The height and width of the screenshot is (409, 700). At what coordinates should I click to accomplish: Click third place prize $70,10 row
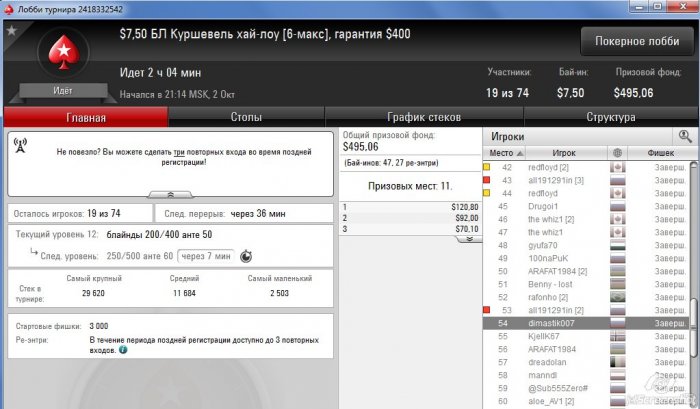[x=410, y=229]
